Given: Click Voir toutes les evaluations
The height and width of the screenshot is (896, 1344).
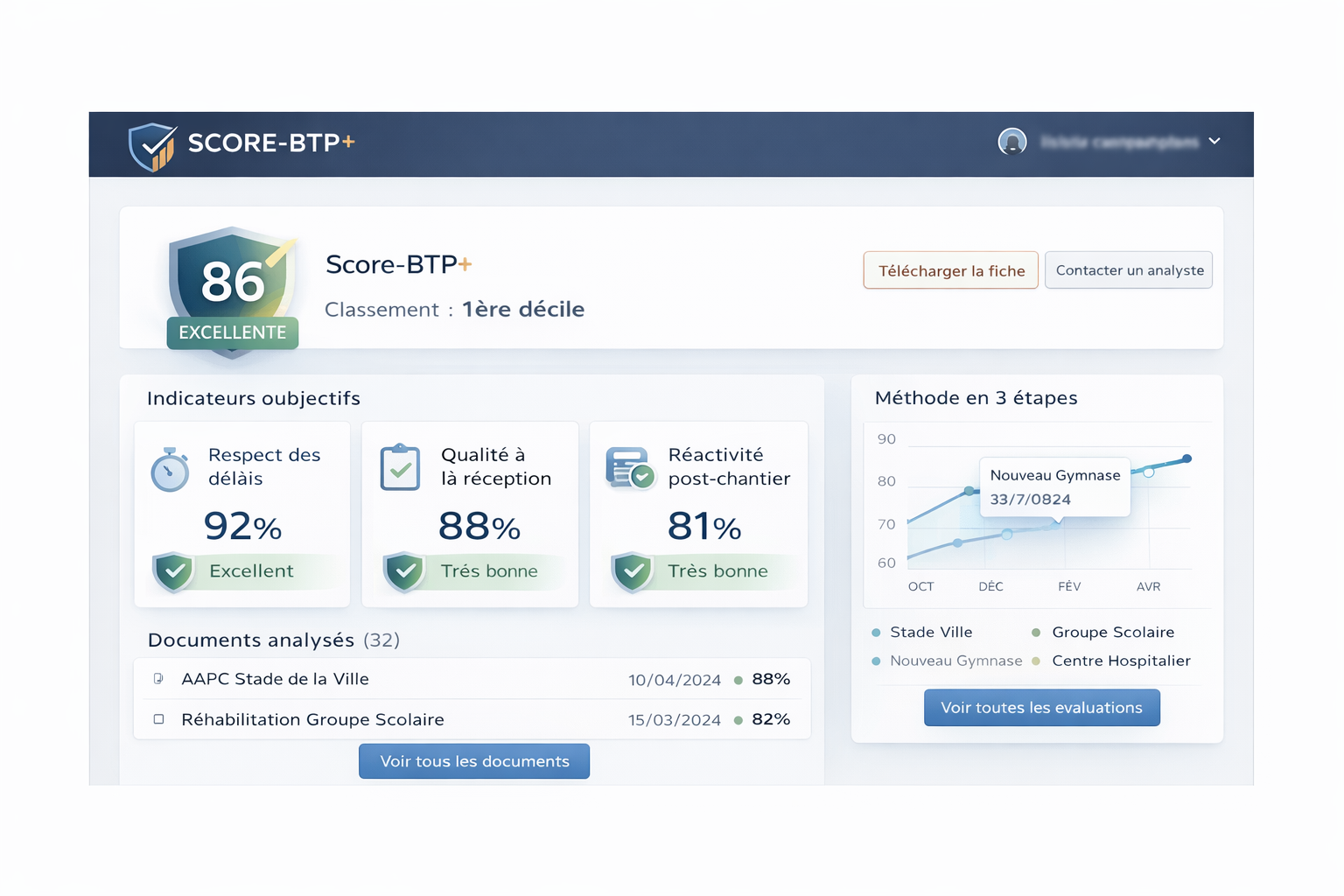Looking at the screenshot, I should coord(1041,707).
